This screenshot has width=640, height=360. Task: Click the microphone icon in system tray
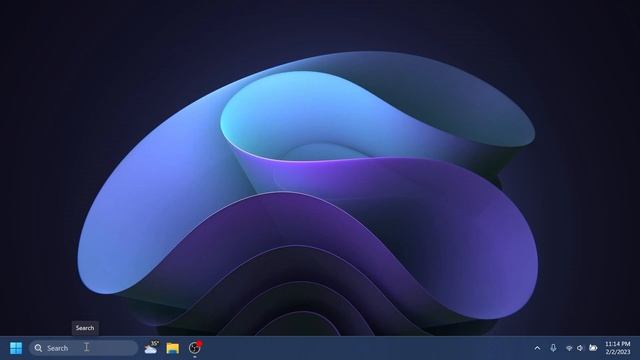pos(553,348)
